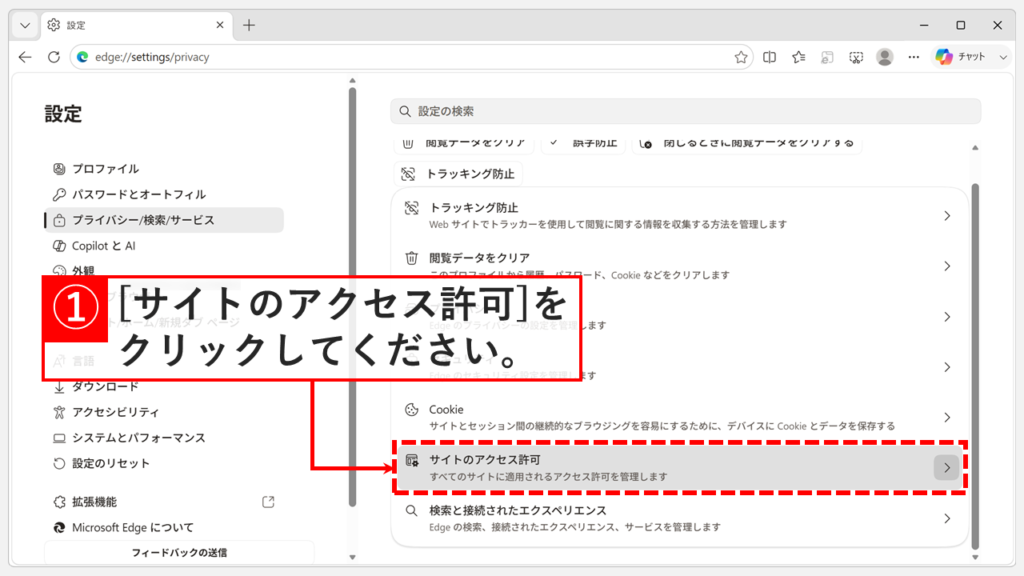Image resolution: width=1024 pixels, height=576 pixels.
Task: Open 検索と接続されたエクスペリエンス row
Action: pos(679,518)
